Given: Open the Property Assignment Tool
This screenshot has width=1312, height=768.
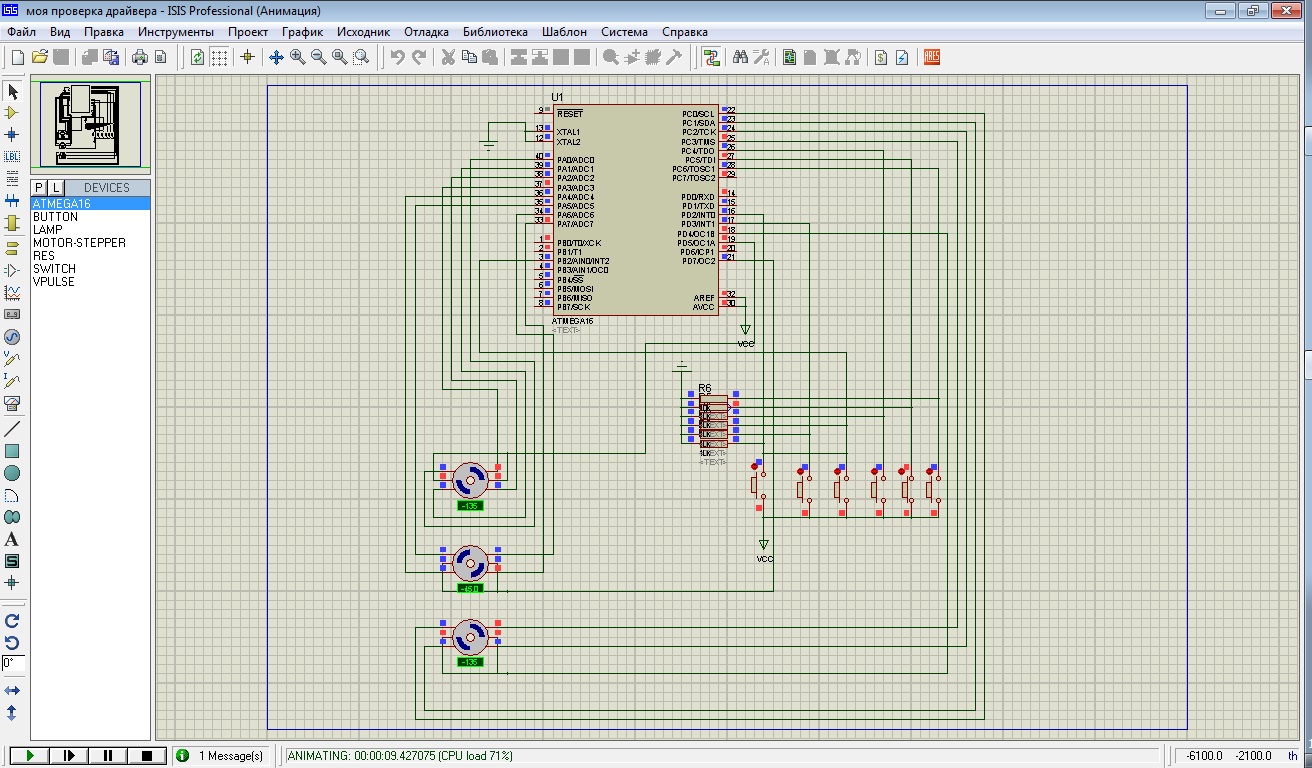Looking at the screenshot, I should [x=761, y=57].
